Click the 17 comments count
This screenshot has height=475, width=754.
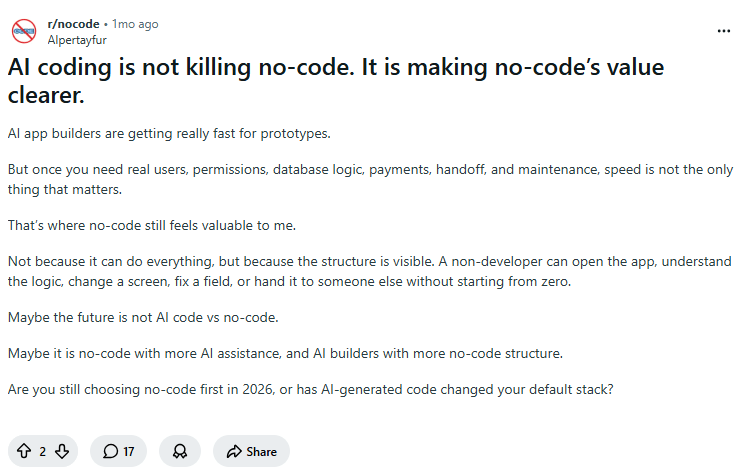[128, 451]
